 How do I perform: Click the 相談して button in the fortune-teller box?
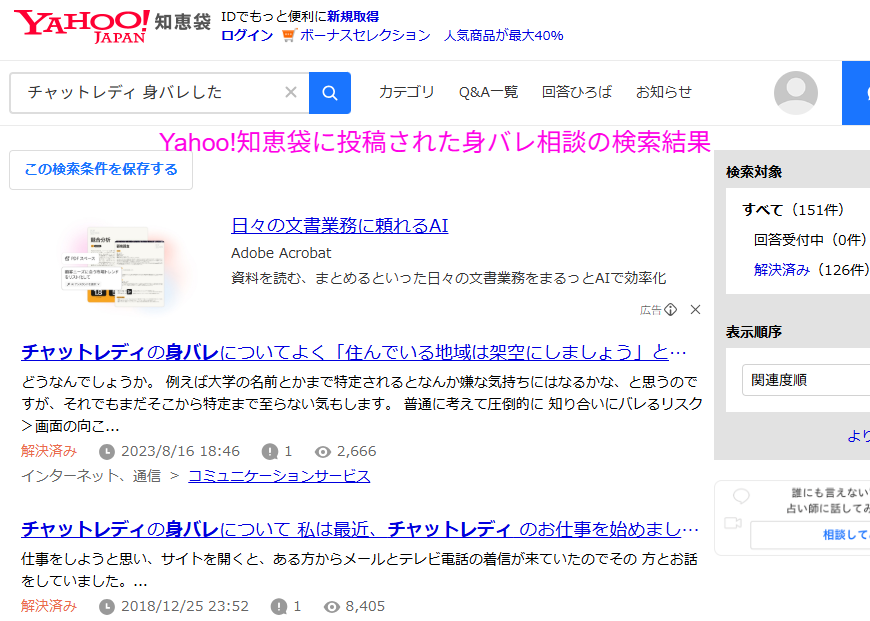[x=810, y=535]
